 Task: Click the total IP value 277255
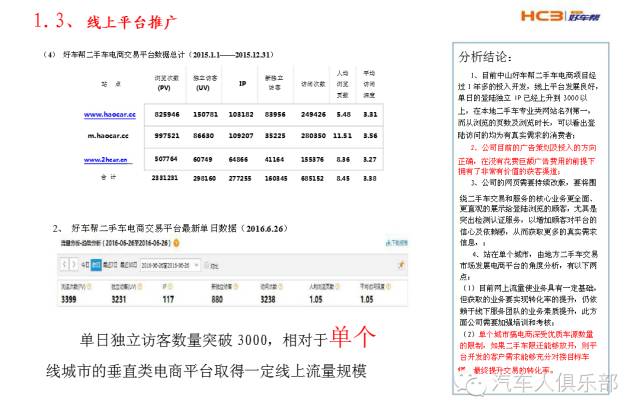[x=240, y=178]
